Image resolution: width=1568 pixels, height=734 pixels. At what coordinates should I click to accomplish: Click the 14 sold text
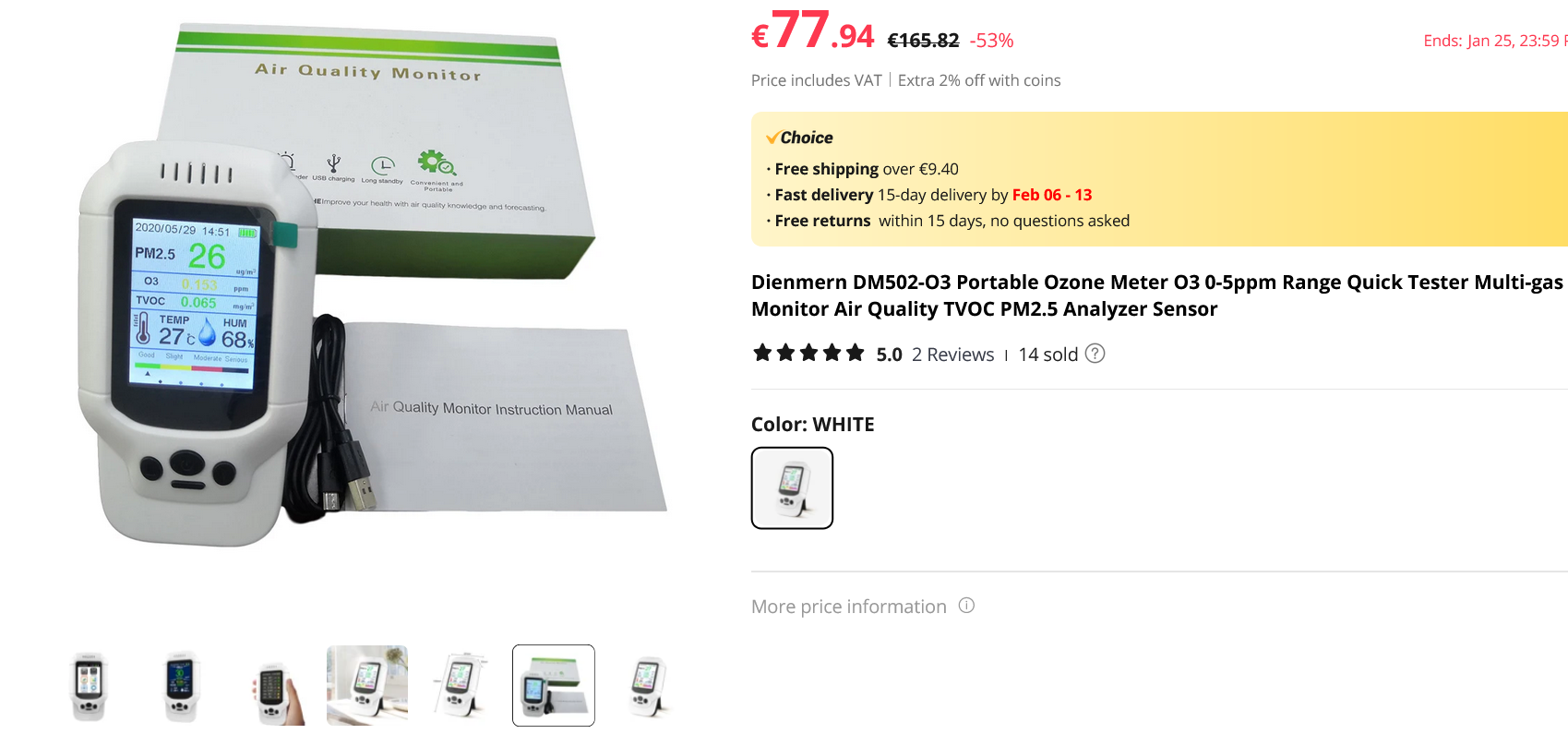pos(1047,355)
